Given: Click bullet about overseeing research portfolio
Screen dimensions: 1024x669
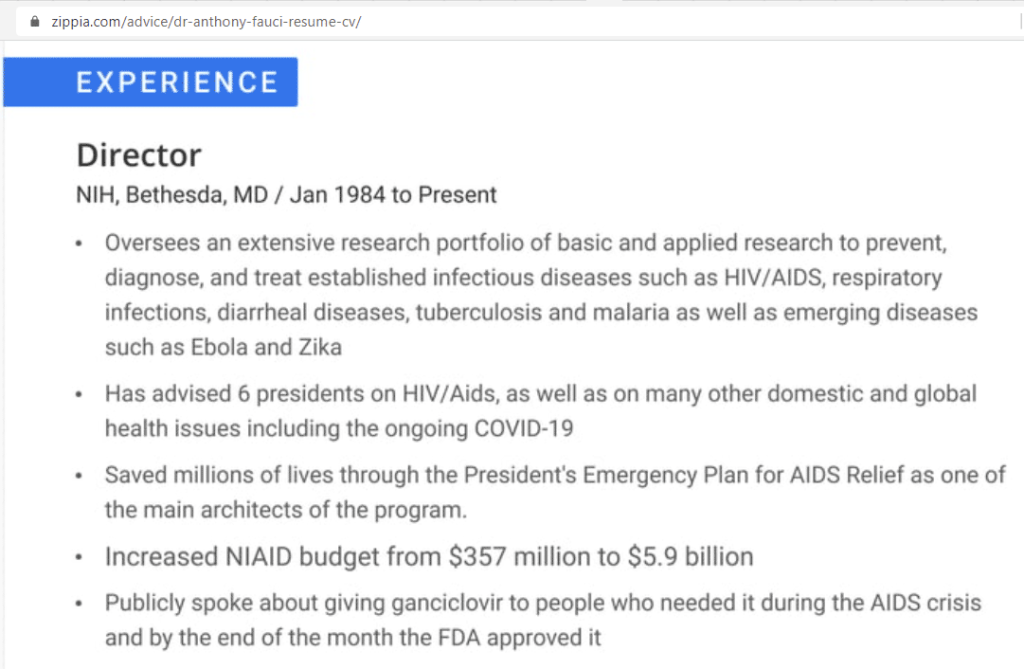Looking at the screenshot, I should click(x=541, y=295).
